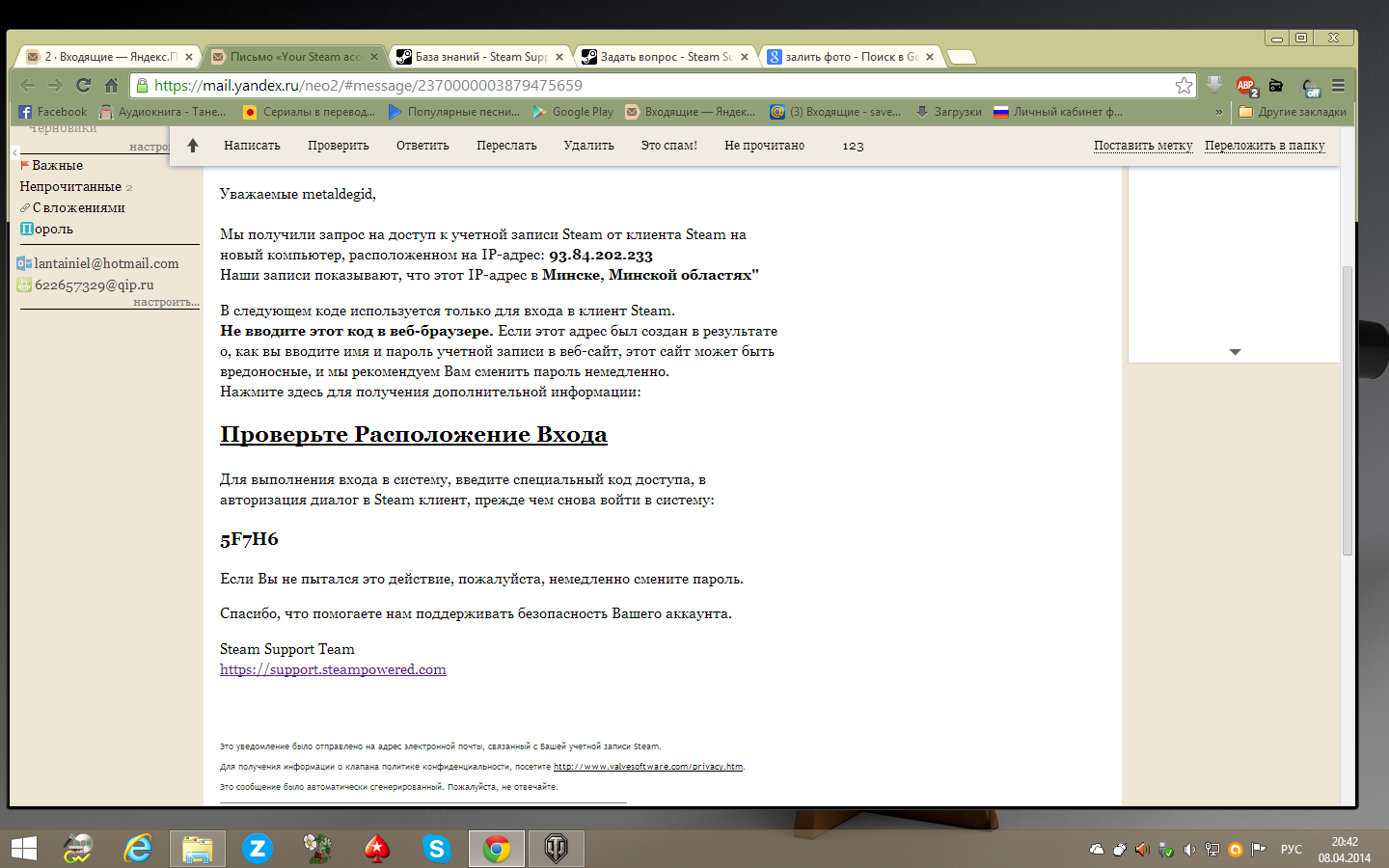1389x868 pixels.
Task: Click the up arrow in mail toolbar
Action: [193, 146]
